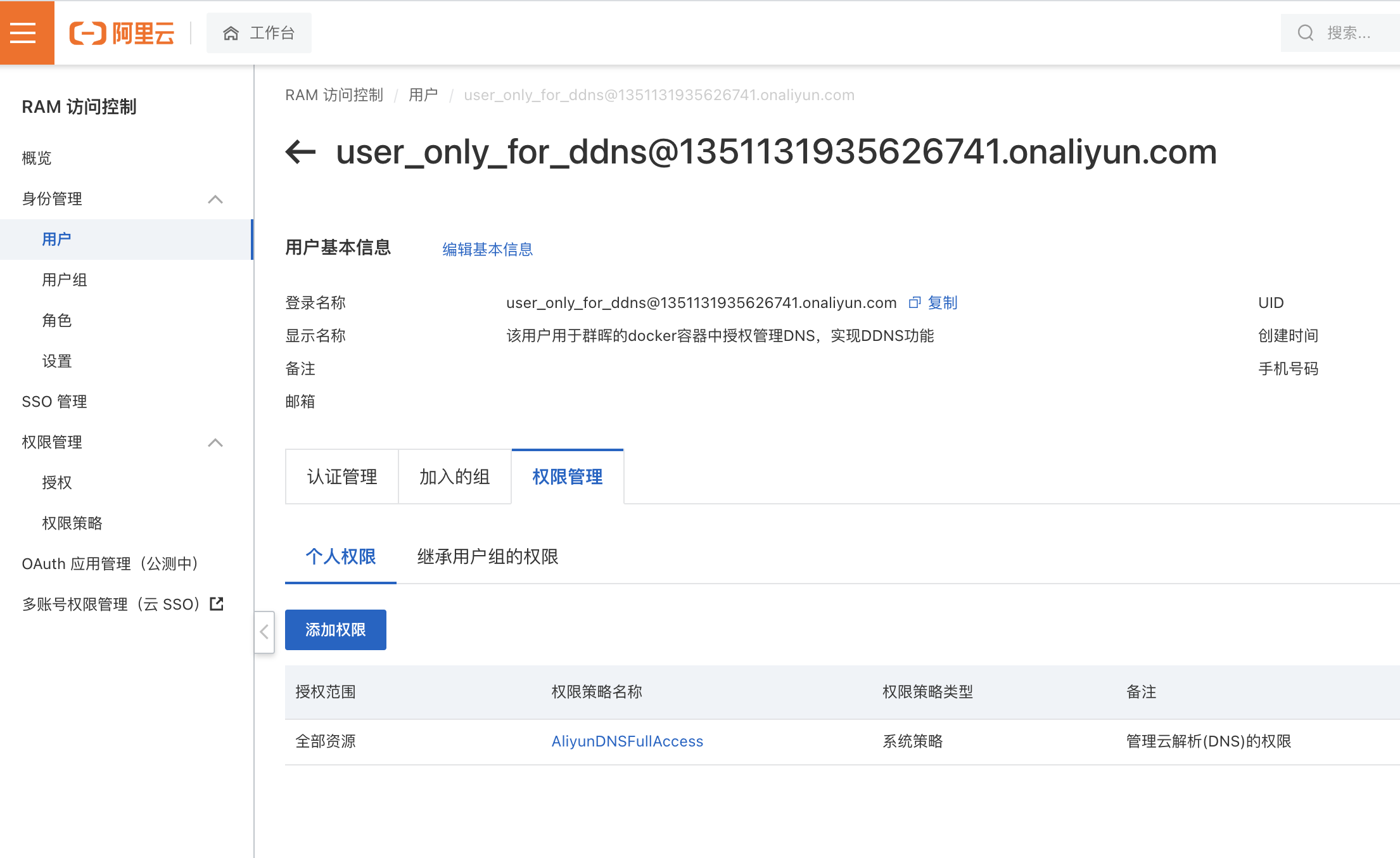1400x858 pixels.
Task: Collapse the 权限管理 sidebar section
Action: (215, 442)
